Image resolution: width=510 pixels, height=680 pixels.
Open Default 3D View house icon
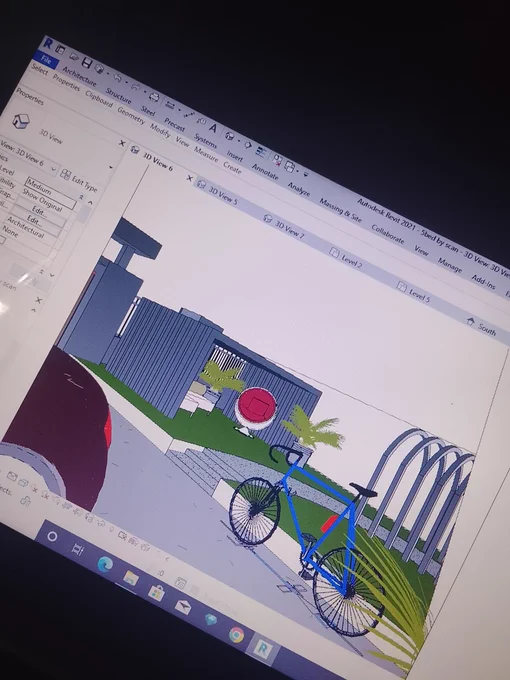click(229, 136)
